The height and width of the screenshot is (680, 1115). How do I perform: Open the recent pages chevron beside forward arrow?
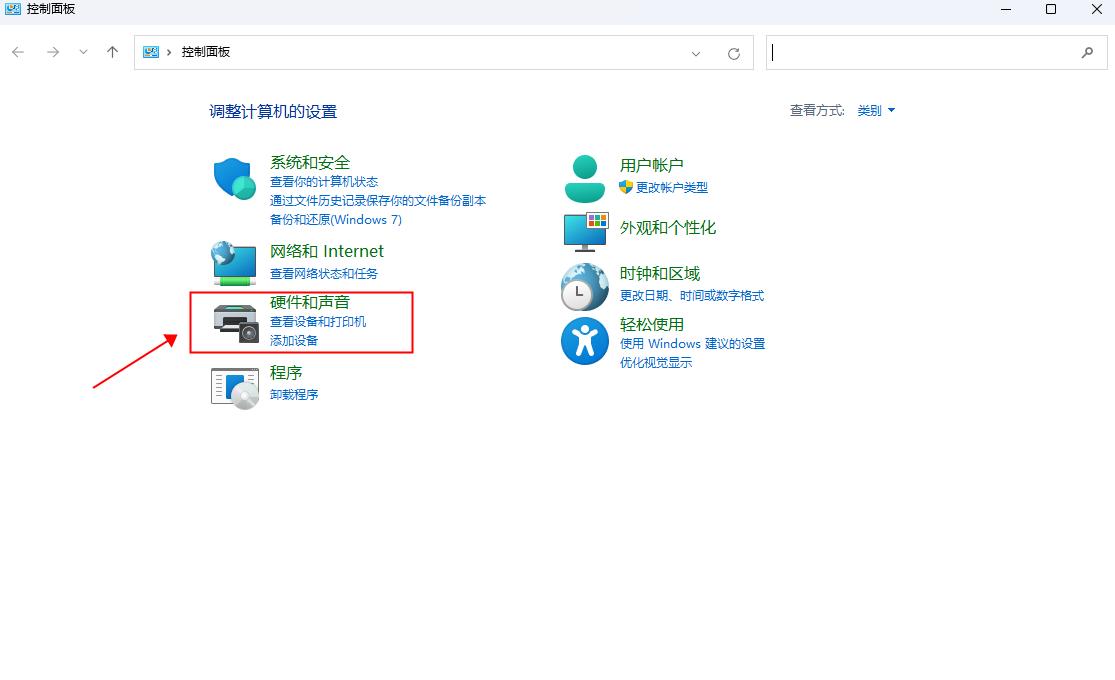click(83, 52)
